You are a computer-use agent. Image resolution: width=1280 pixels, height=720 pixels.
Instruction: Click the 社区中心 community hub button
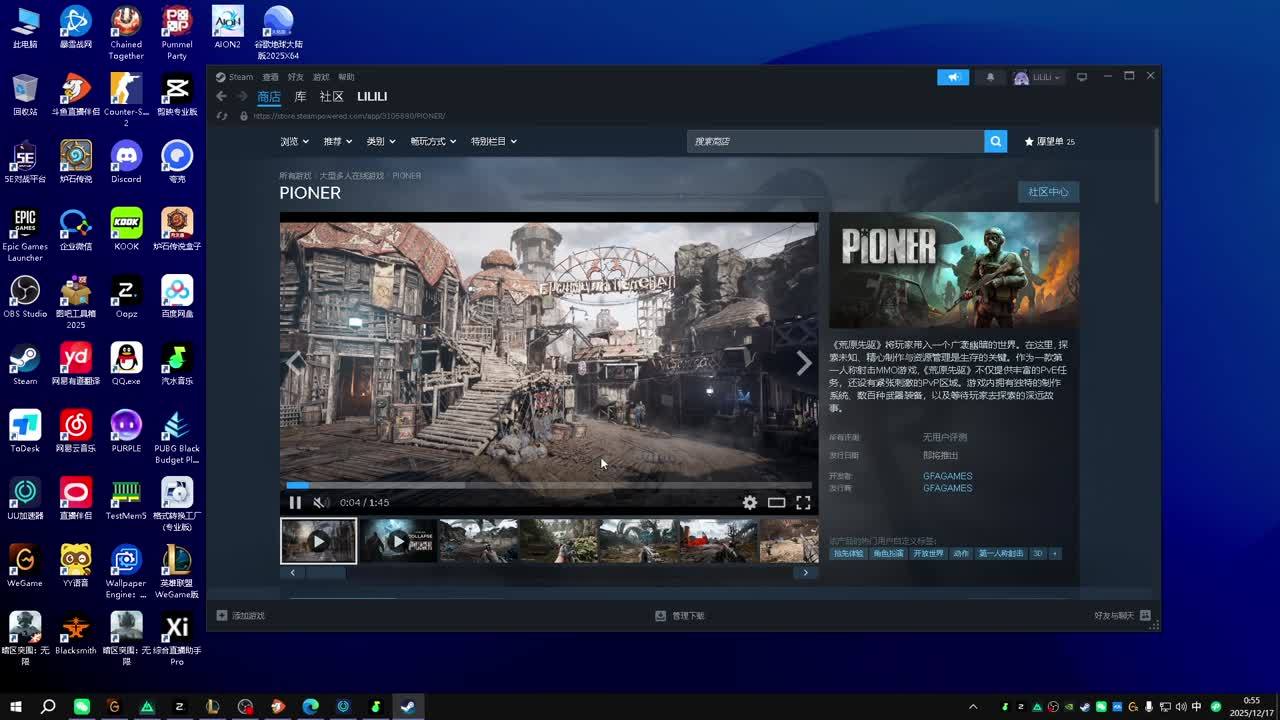click(x=1047, y=192)
